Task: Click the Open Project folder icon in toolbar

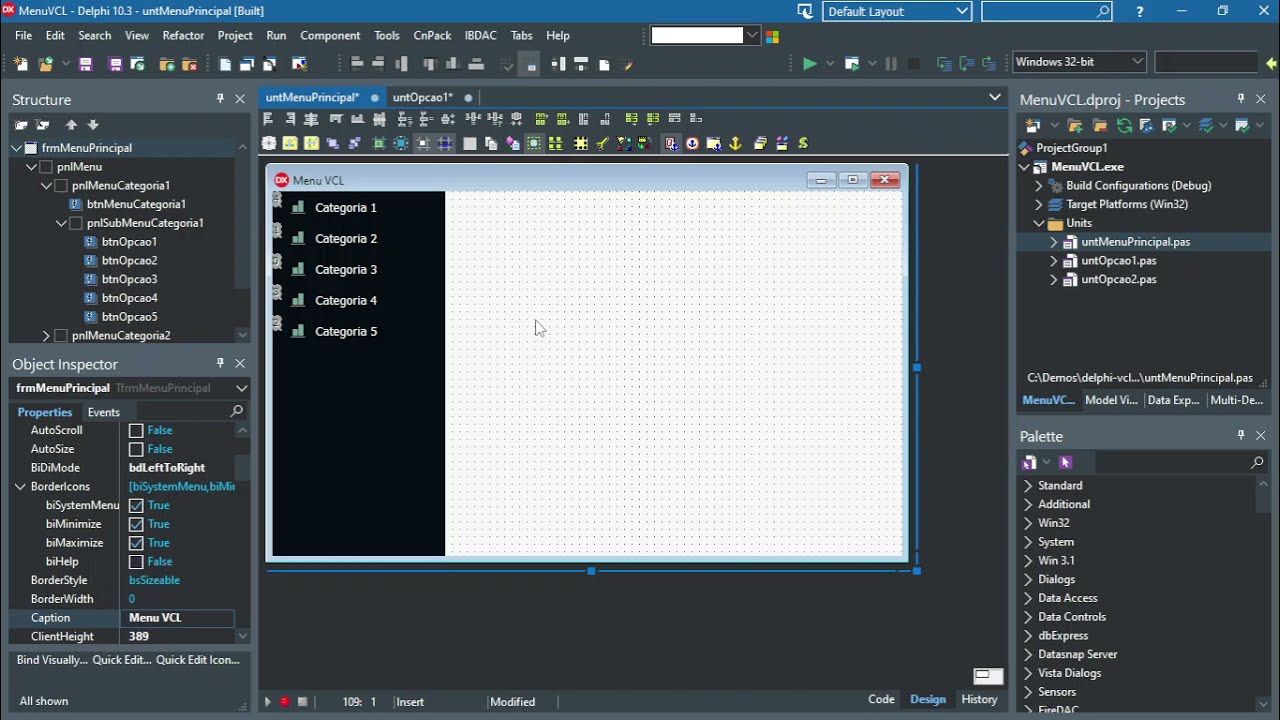Action: tap(46, 64)
